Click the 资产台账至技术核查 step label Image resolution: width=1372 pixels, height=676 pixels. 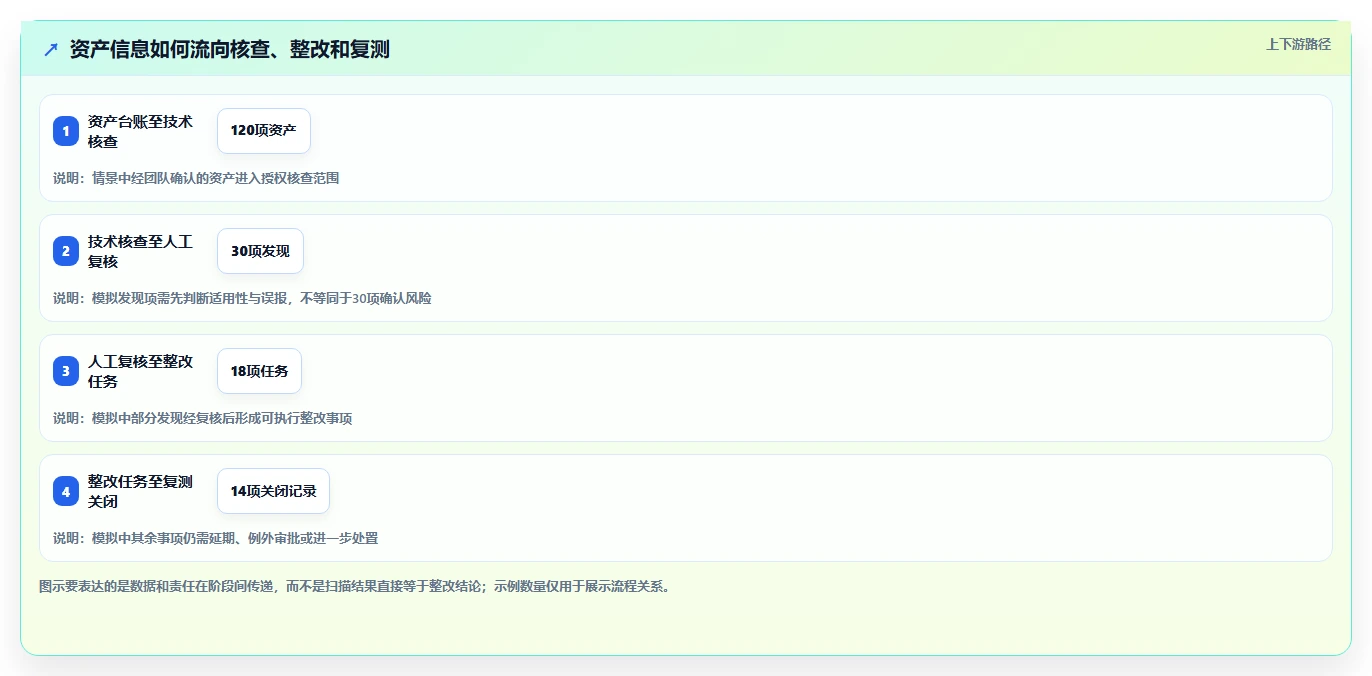pos(141,131)
